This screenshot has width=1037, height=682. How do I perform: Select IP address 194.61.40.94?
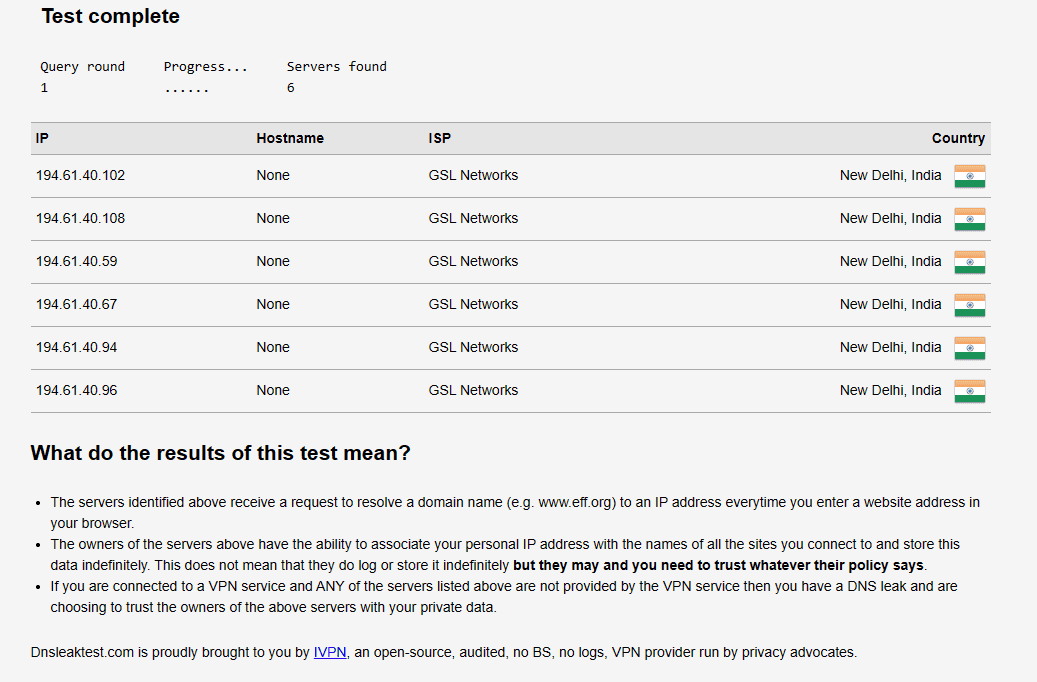click(77, 347)
